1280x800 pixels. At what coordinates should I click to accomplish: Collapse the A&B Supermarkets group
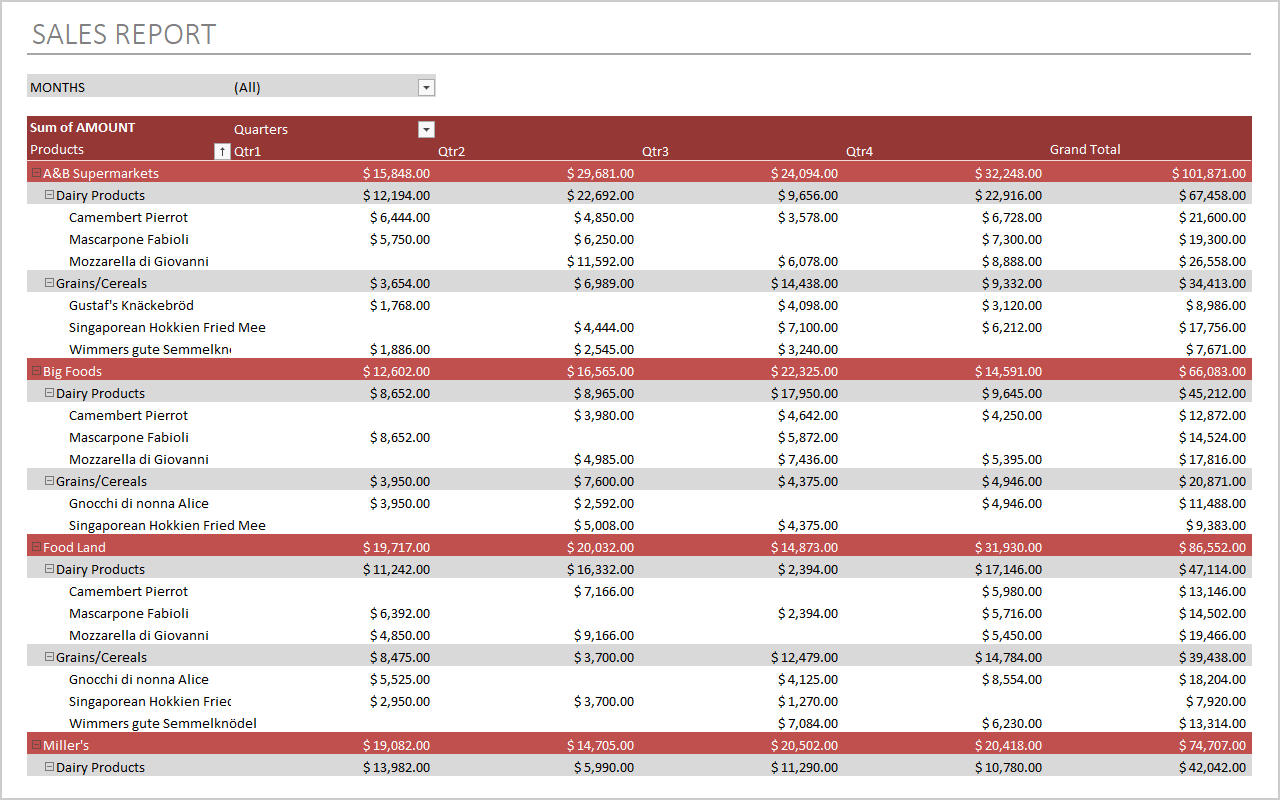(x=36, y=173)
